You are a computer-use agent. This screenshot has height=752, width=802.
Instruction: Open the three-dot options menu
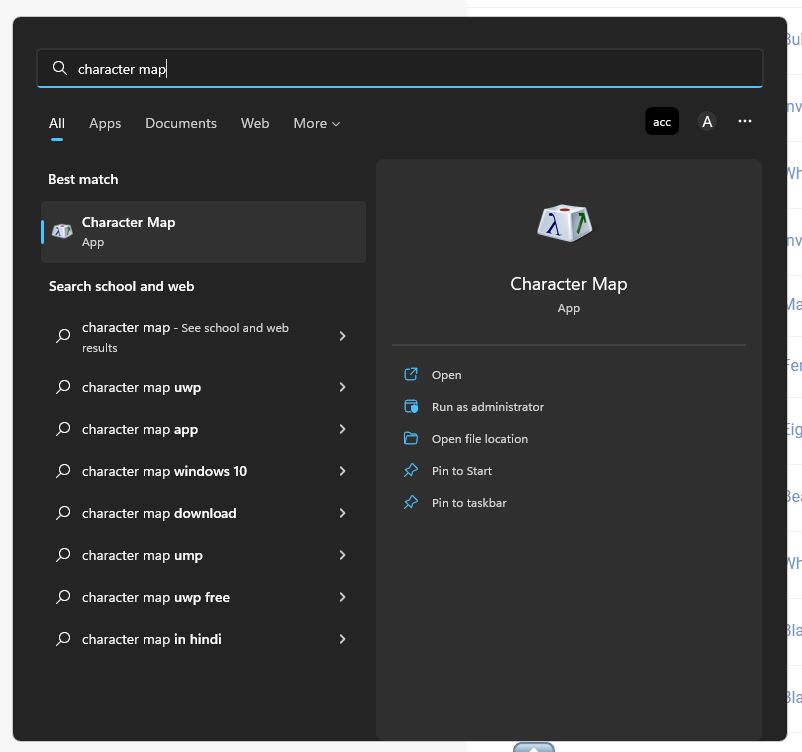pyautogui.click(x=745, y=121)
